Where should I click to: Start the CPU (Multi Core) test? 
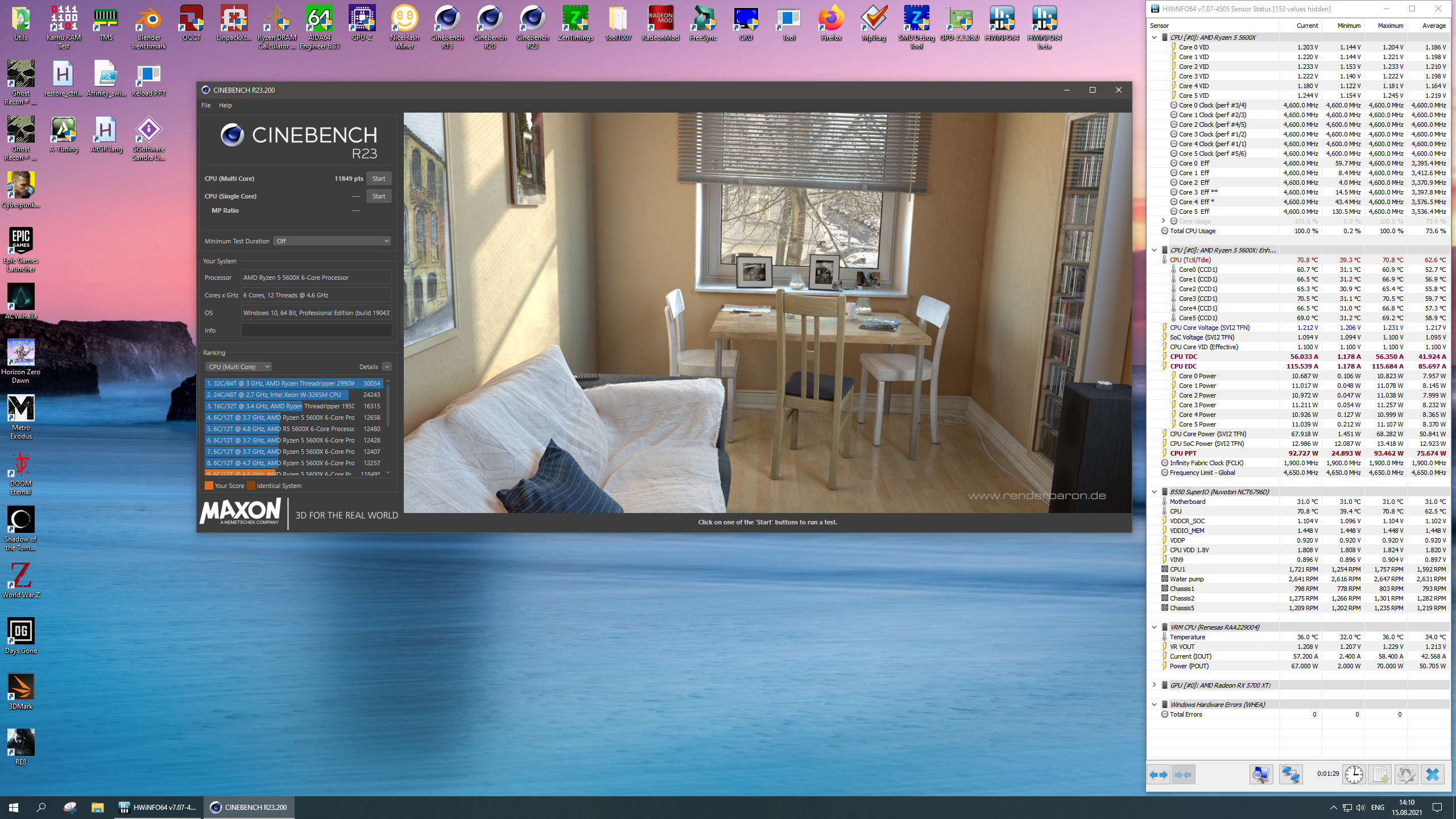[378, 179]
